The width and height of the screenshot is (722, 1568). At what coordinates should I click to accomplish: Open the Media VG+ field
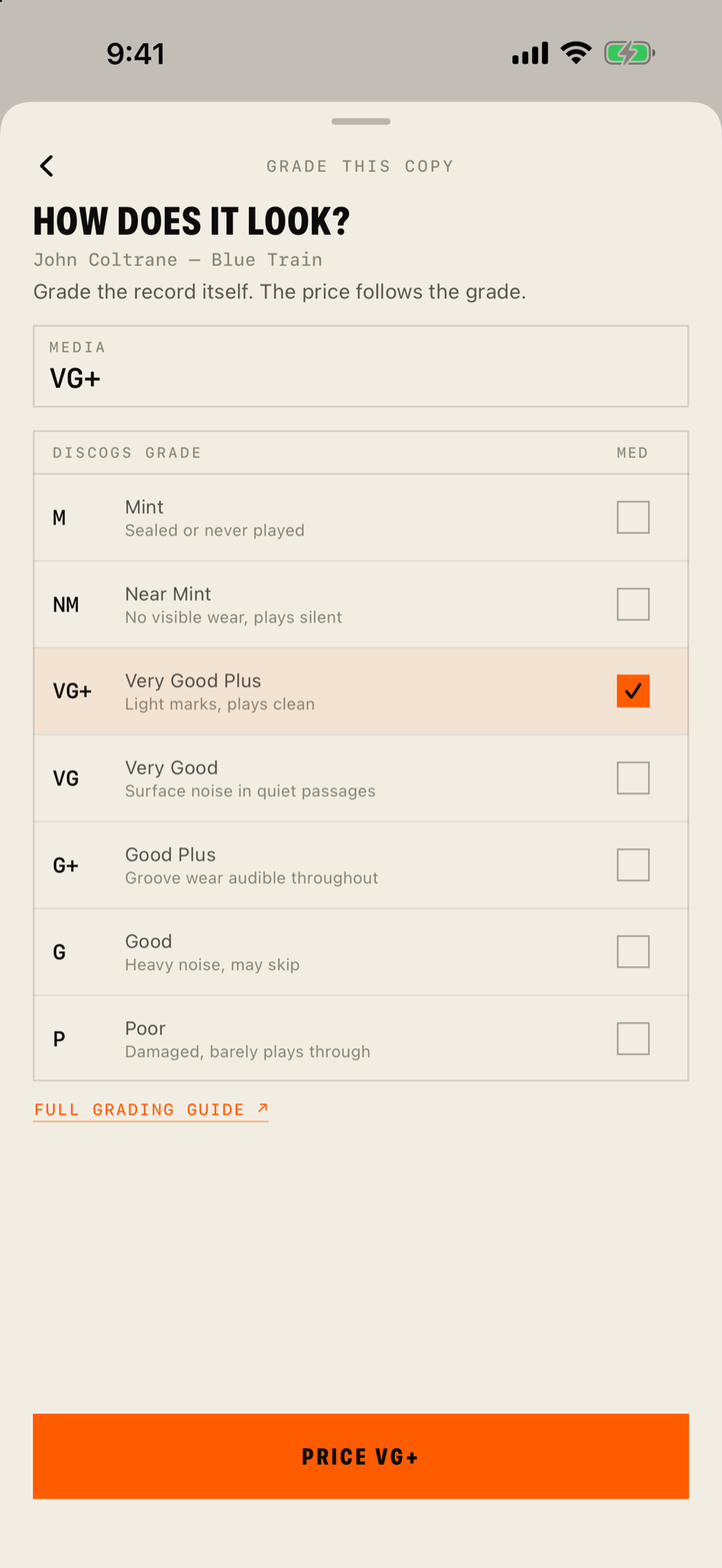[x=361, y=366]
